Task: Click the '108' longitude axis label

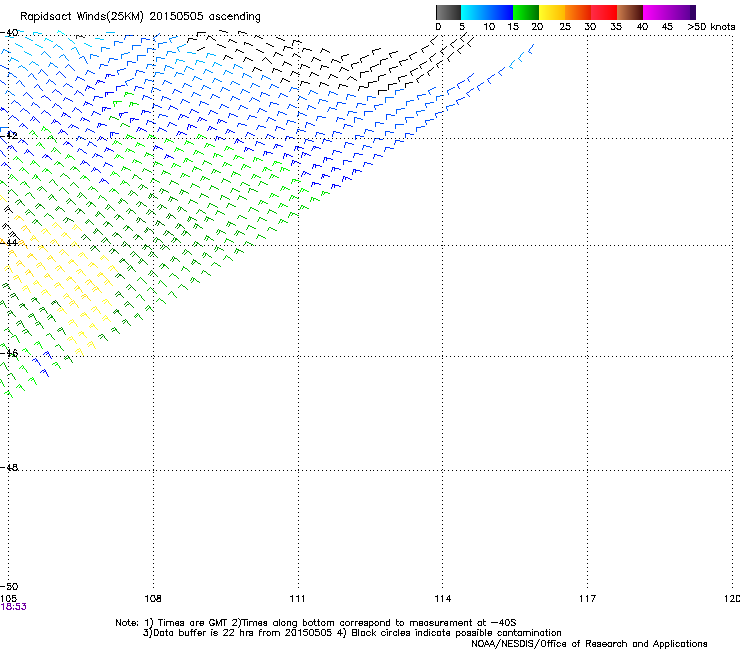Action: pyautogui.click(x=153, y=599)
